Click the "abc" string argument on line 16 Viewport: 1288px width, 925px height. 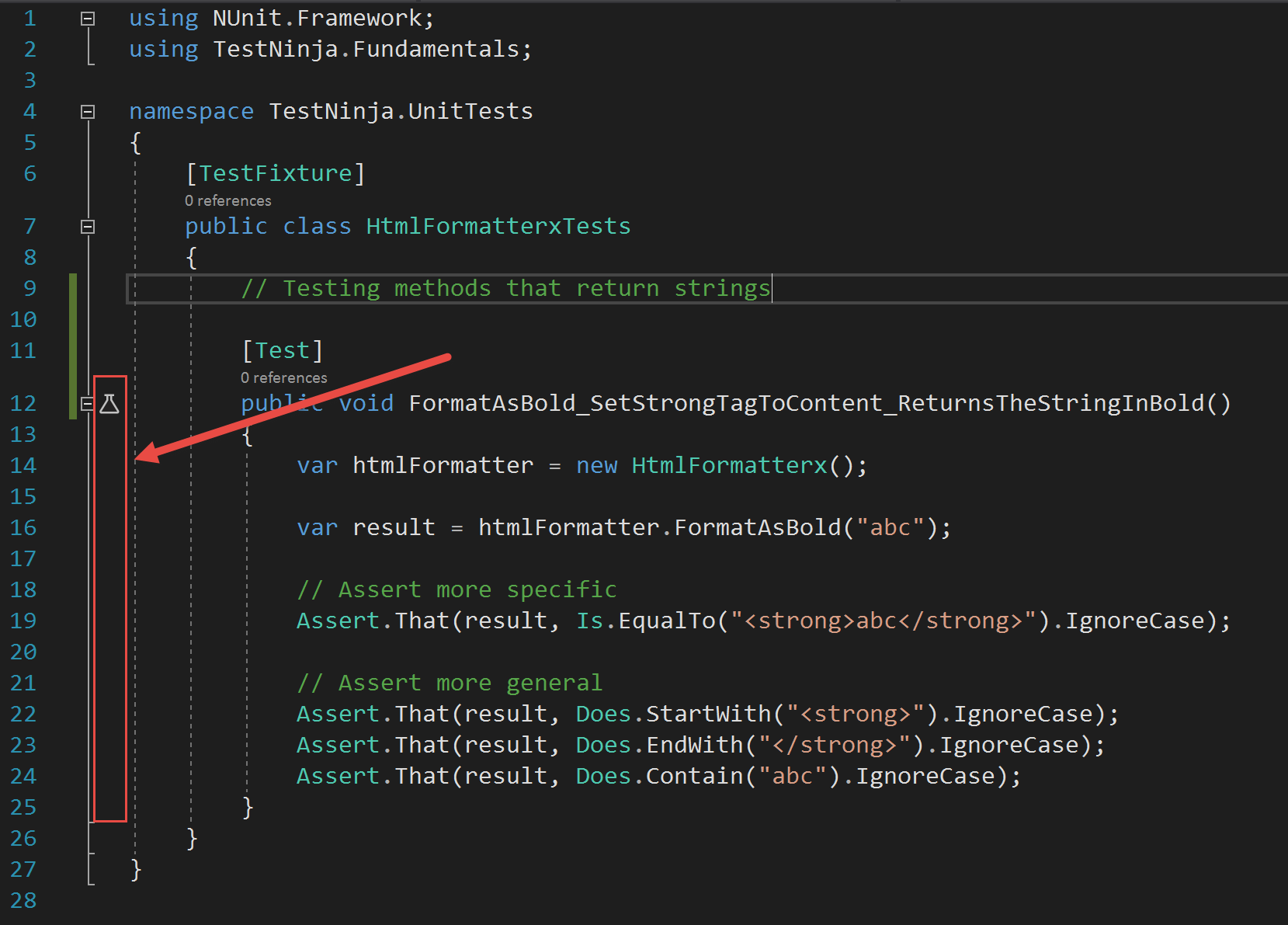890,527
